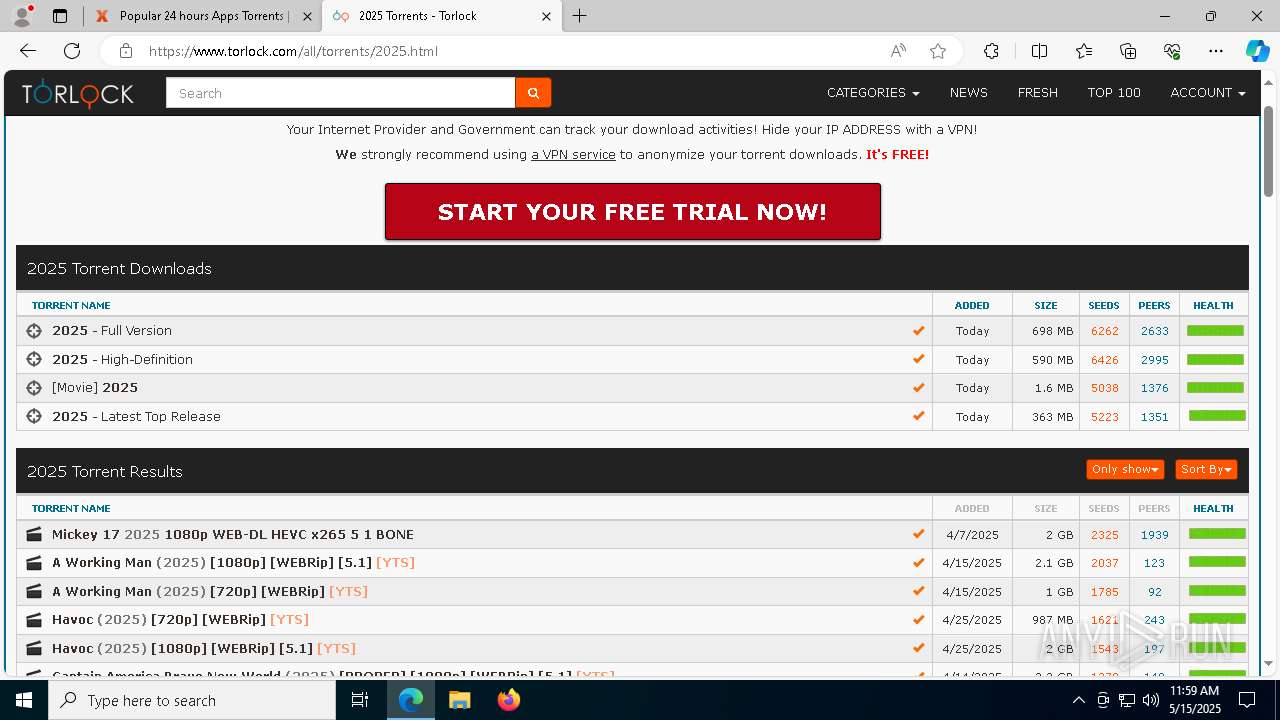This screenshot has height=720, width=1280.
Task: Open '2025 - High-Definition' download link
Action: (x=122, y=360)
